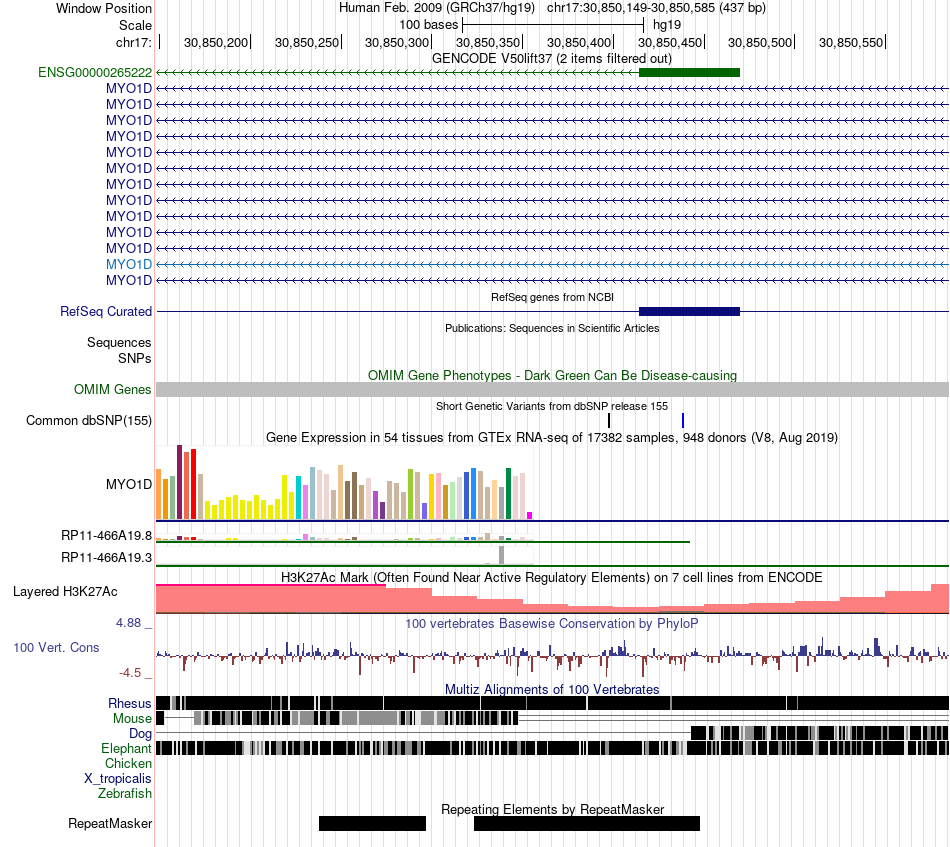Screen dimensions: 950x847
Task: Select the black dbSNP variant marker
Action: (609, 420)
